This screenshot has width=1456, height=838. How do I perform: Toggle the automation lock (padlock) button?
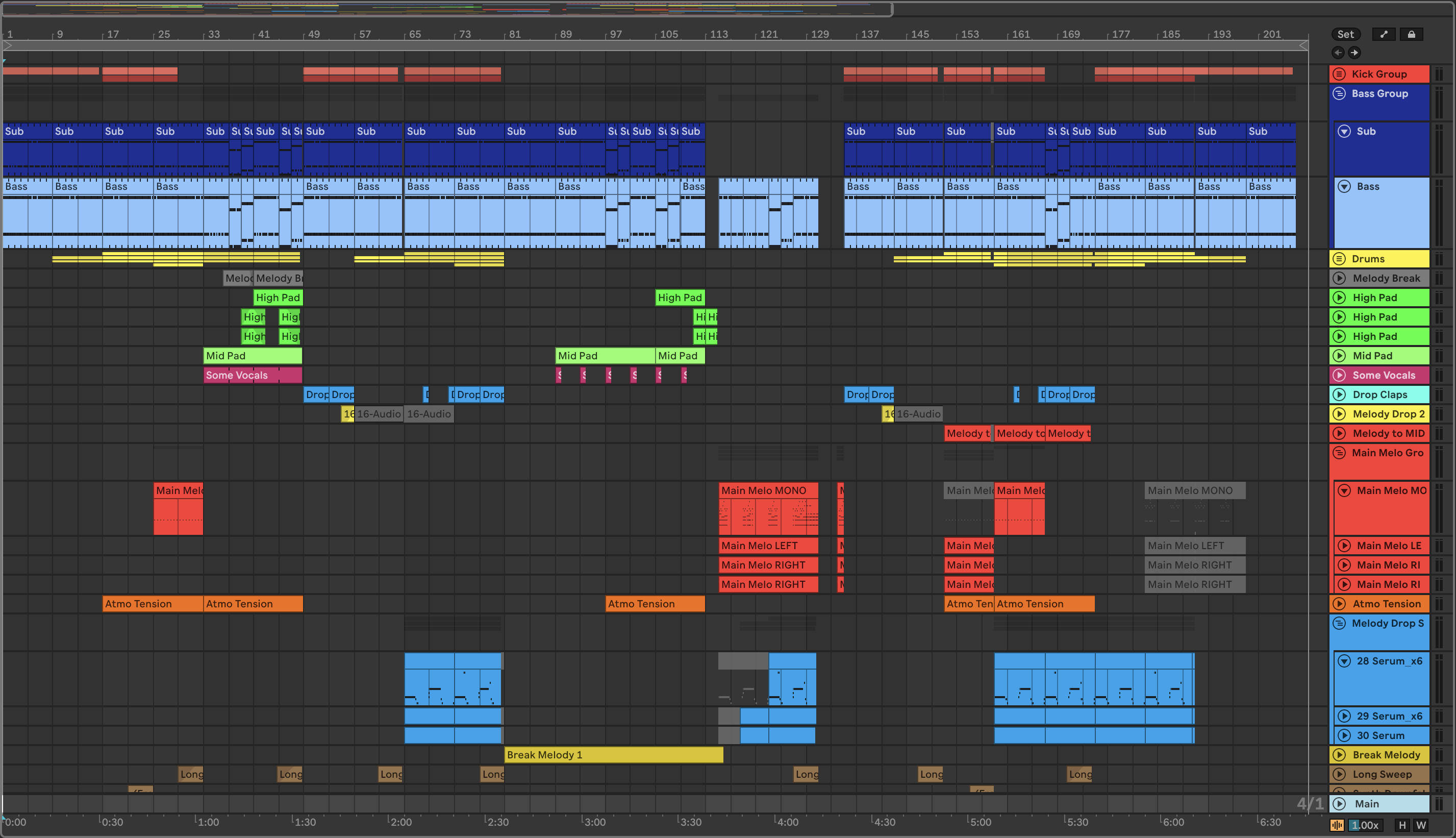coord(1411,35)
